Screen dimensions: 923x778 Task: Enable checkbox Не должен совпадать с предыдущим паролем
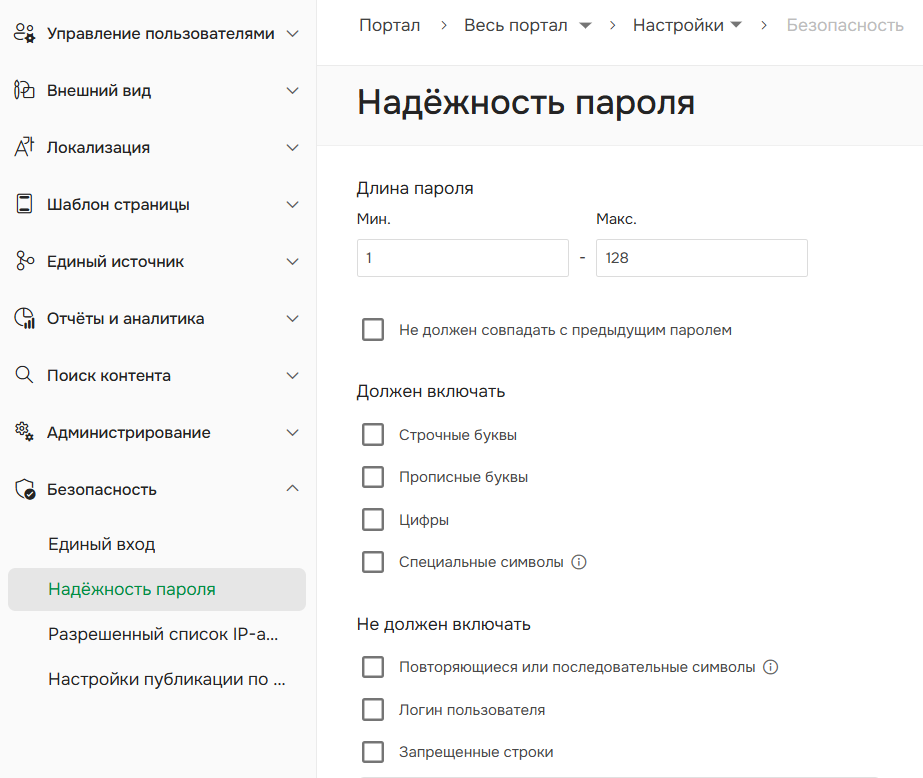373,329
